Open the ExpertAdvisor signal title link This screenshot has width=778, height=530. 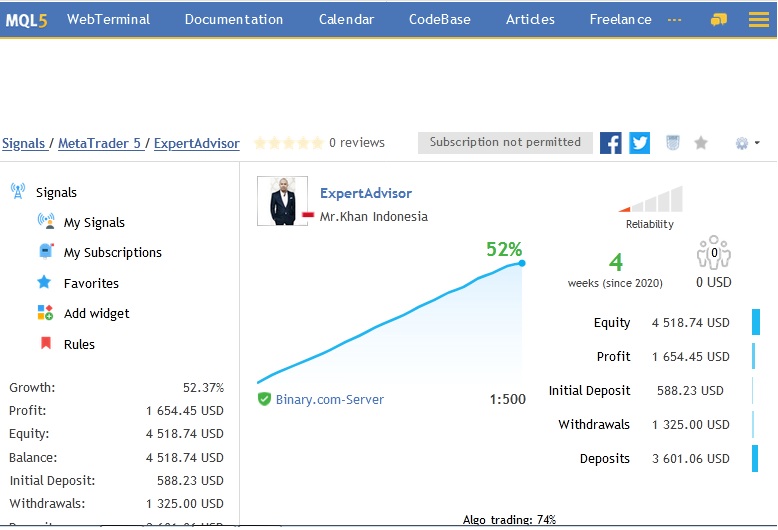366,193
